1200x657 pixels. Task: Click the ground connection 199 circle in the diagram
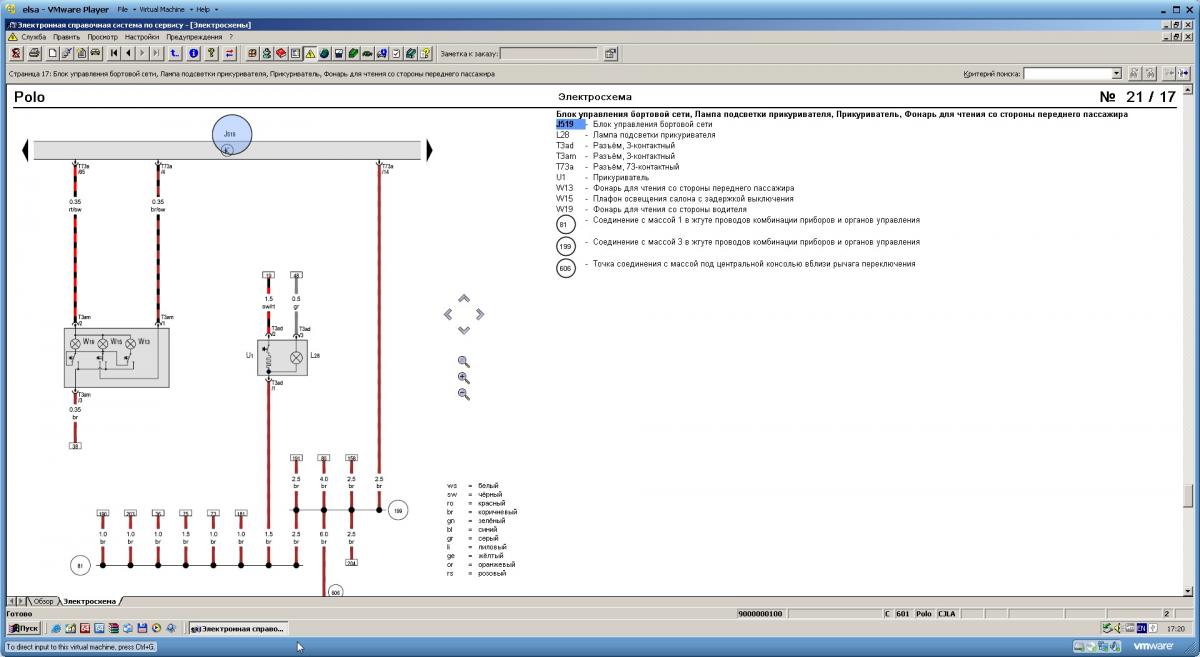tap(397, 510)
